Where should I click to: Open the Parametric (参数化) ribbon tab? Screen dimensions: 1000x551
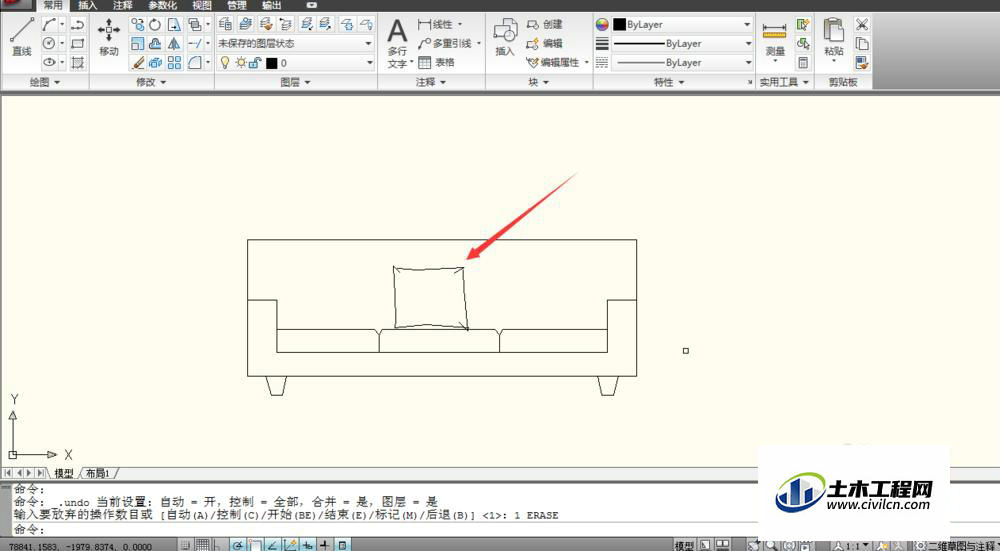[162, 5]
